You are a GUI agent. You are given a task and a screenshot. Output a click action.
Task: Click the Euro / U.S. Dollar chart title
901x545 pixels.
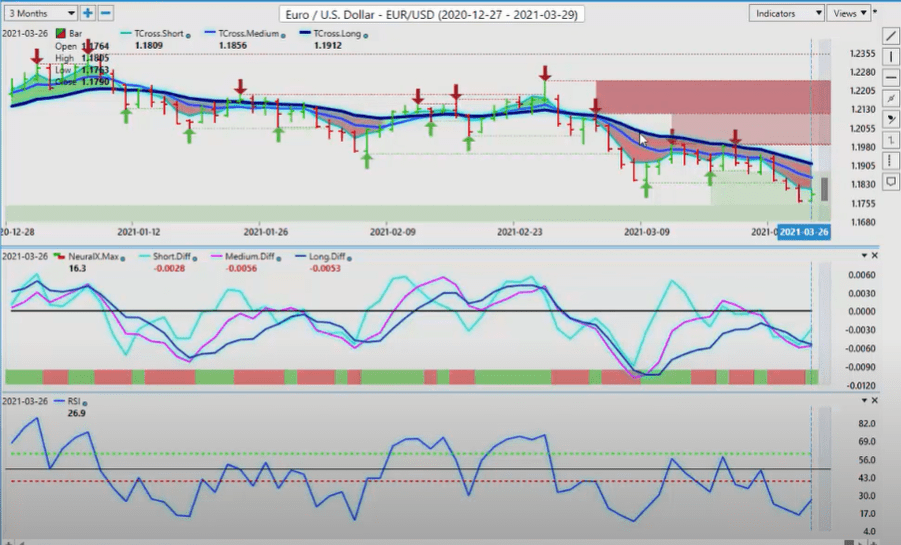[432, 14]
